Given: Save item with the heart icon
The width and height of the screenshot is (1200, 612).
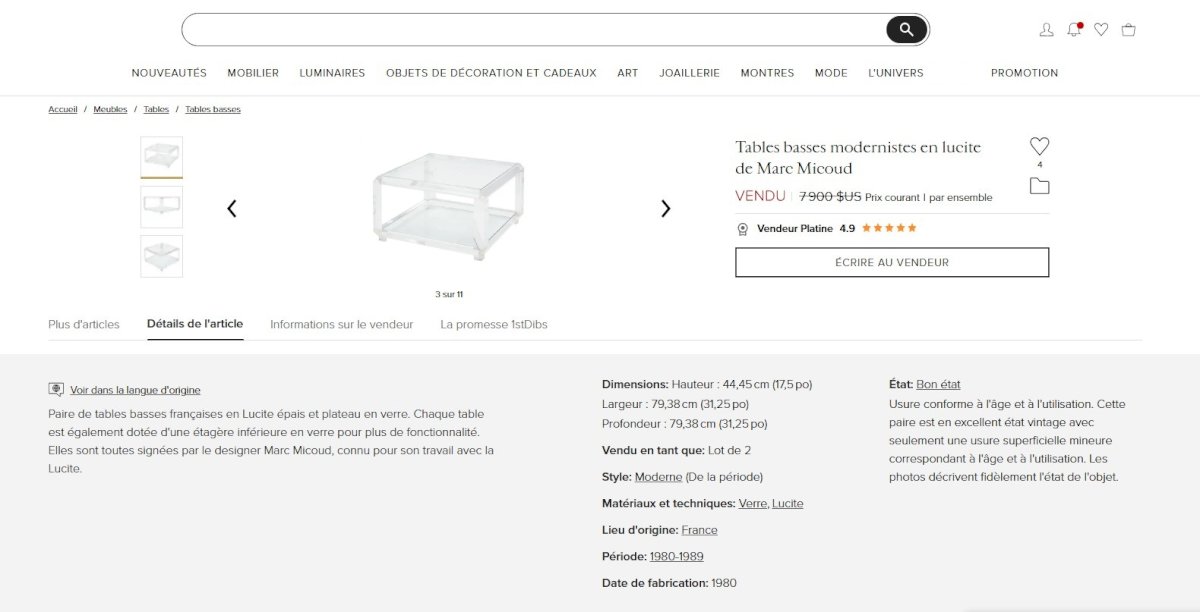Looking at the screenshot, I should (1039, 147).
